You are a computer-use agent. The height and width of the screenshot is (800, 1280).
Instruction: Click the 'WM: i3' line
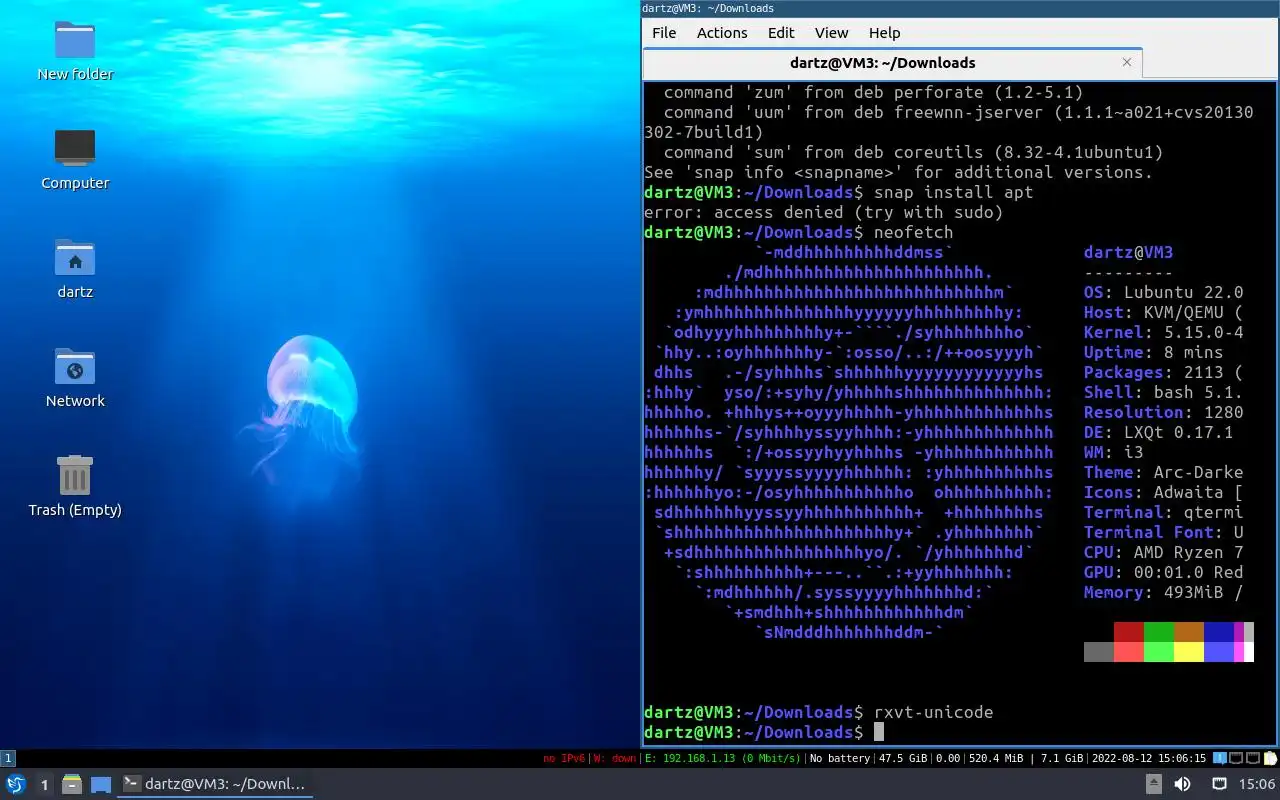1114,452
